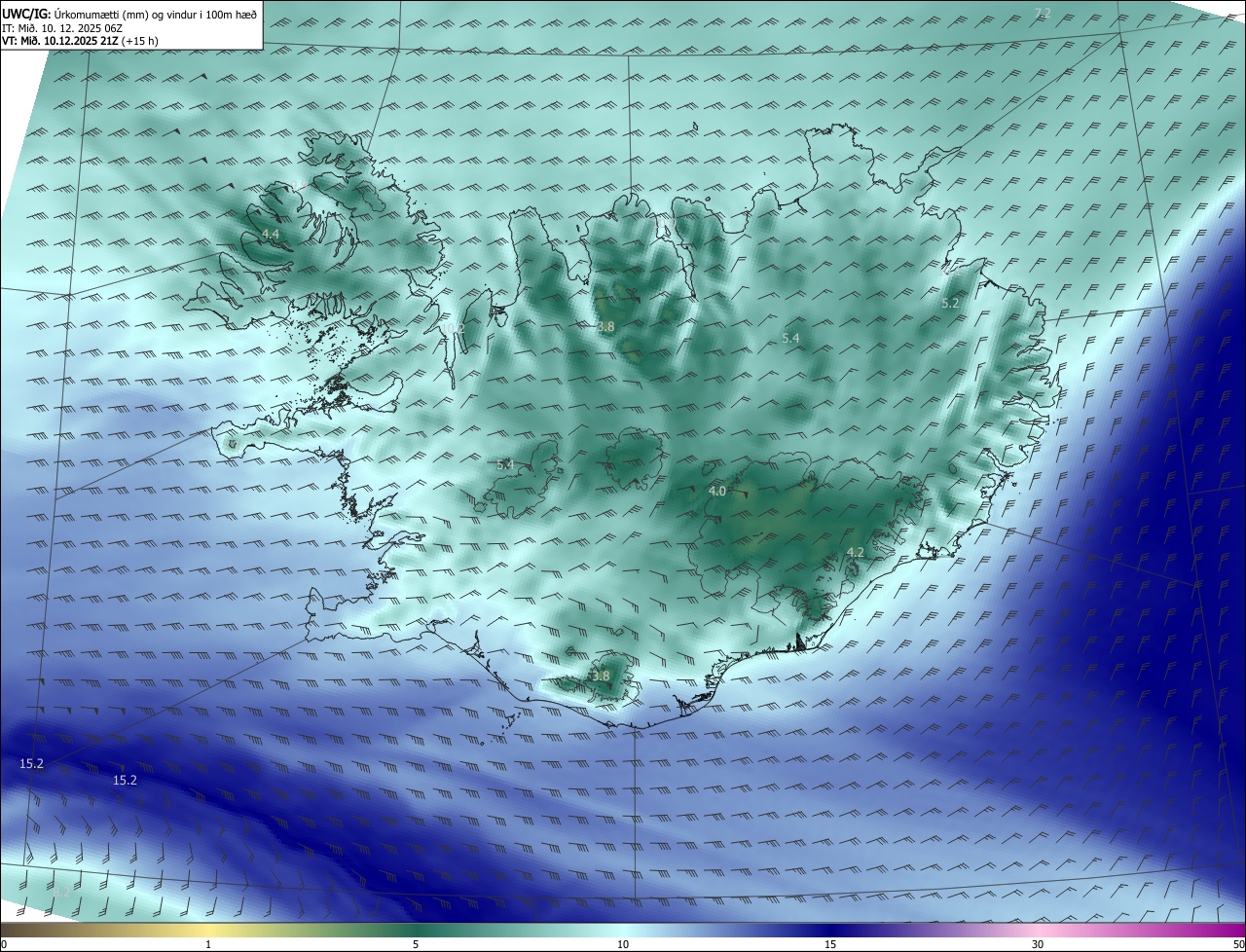Viewport: 1246px width, 952px height.
Task: Click the 4.0 value label on the map
Action: (x=717, y=492)
